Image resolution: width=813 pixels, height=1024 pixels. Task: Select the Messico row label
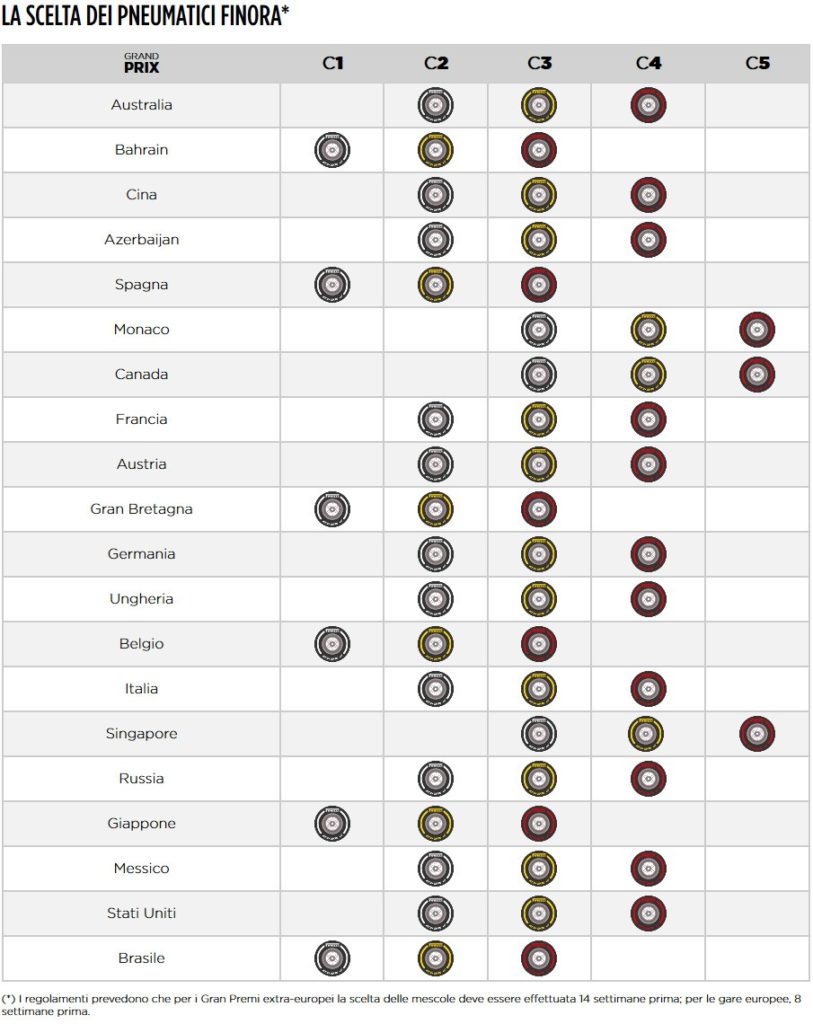(x=141, y=868)
